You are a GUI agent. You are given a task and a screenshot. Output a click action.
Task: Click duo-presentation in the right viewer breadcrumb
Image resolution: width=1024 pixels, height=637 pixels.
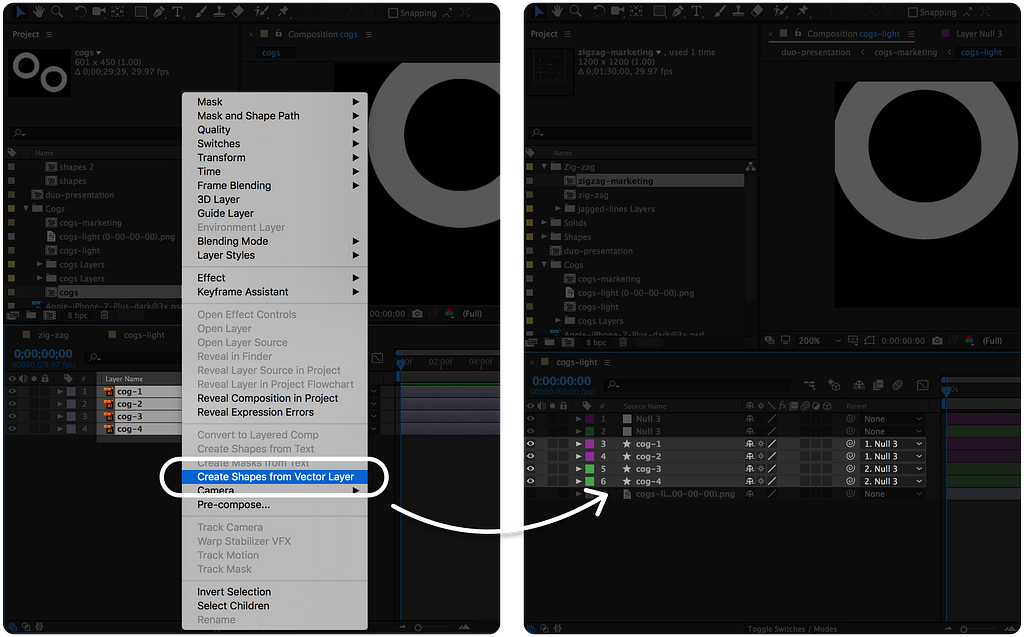tap(816, 52)
